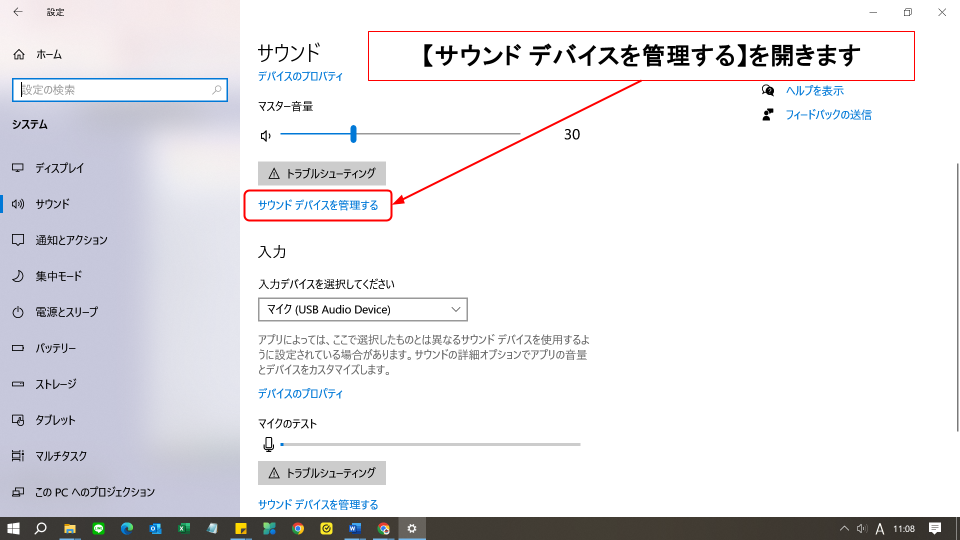Image resolution: width=960 pixels, height=540 pixels.
Task: Click the highlighted サウンド デバイスを管理する link
Action: pos(318,205)
